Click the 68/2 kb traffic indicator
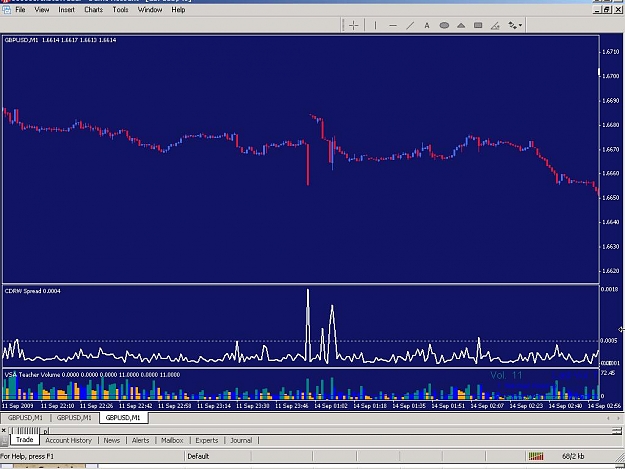Viewport: 625px width, 469px height. [x=573, y=456]
